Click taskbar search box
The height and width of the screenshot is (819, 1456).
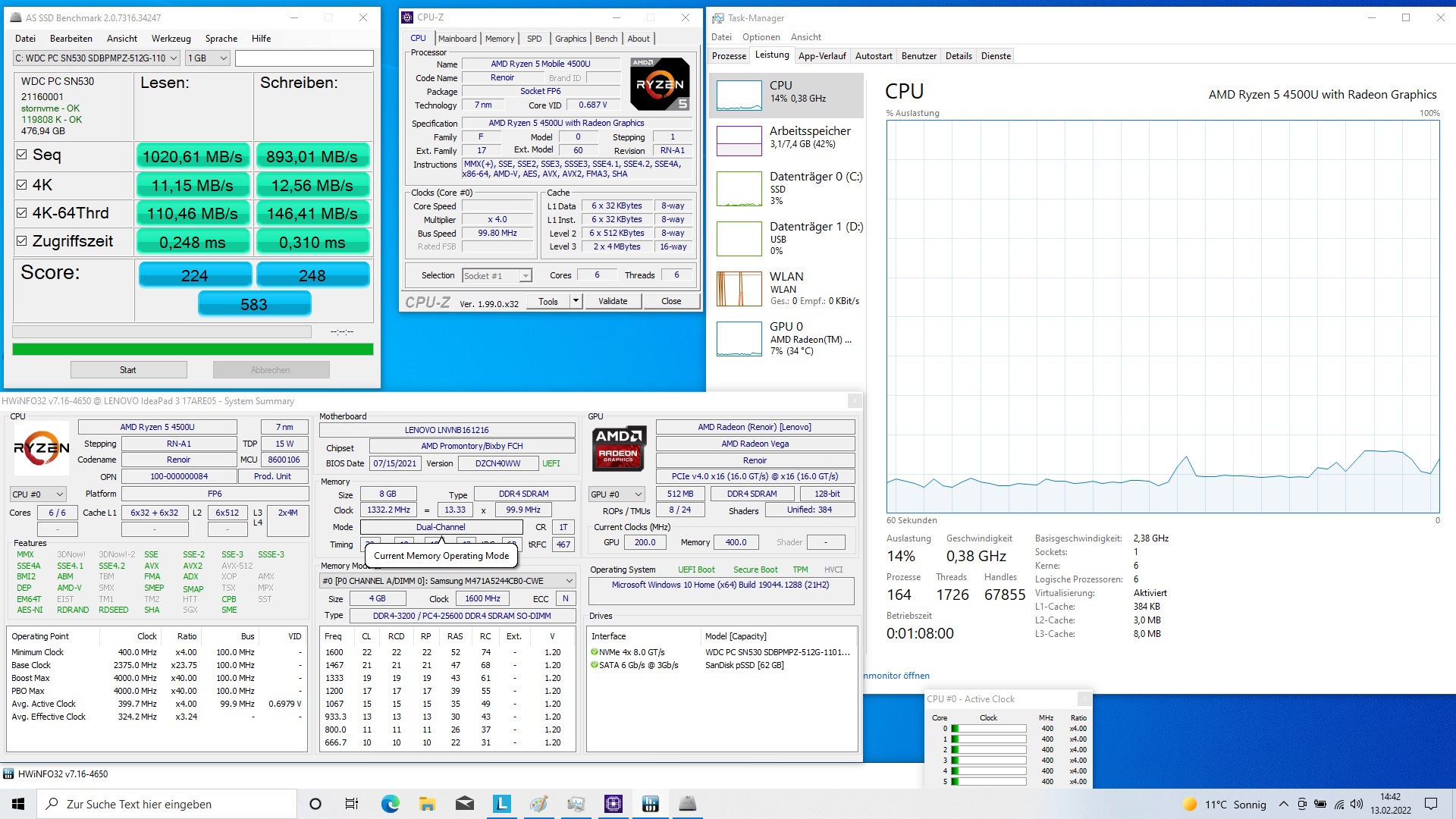[167, 804]
